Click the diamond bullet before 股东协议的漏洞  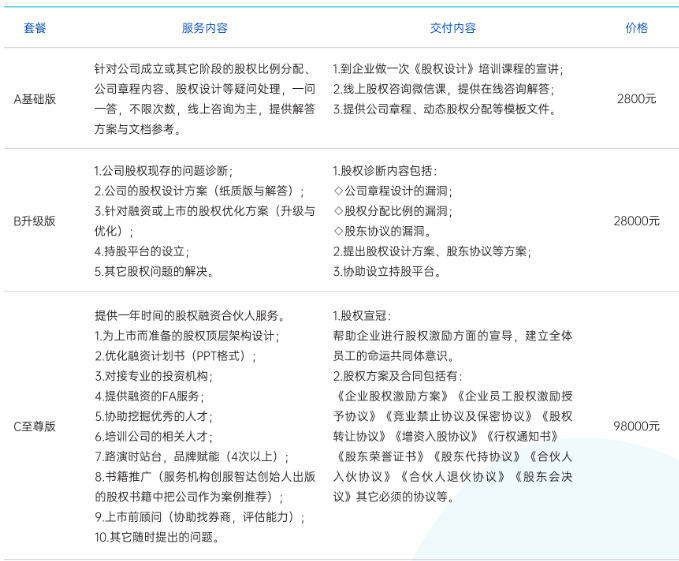[337, 231]
